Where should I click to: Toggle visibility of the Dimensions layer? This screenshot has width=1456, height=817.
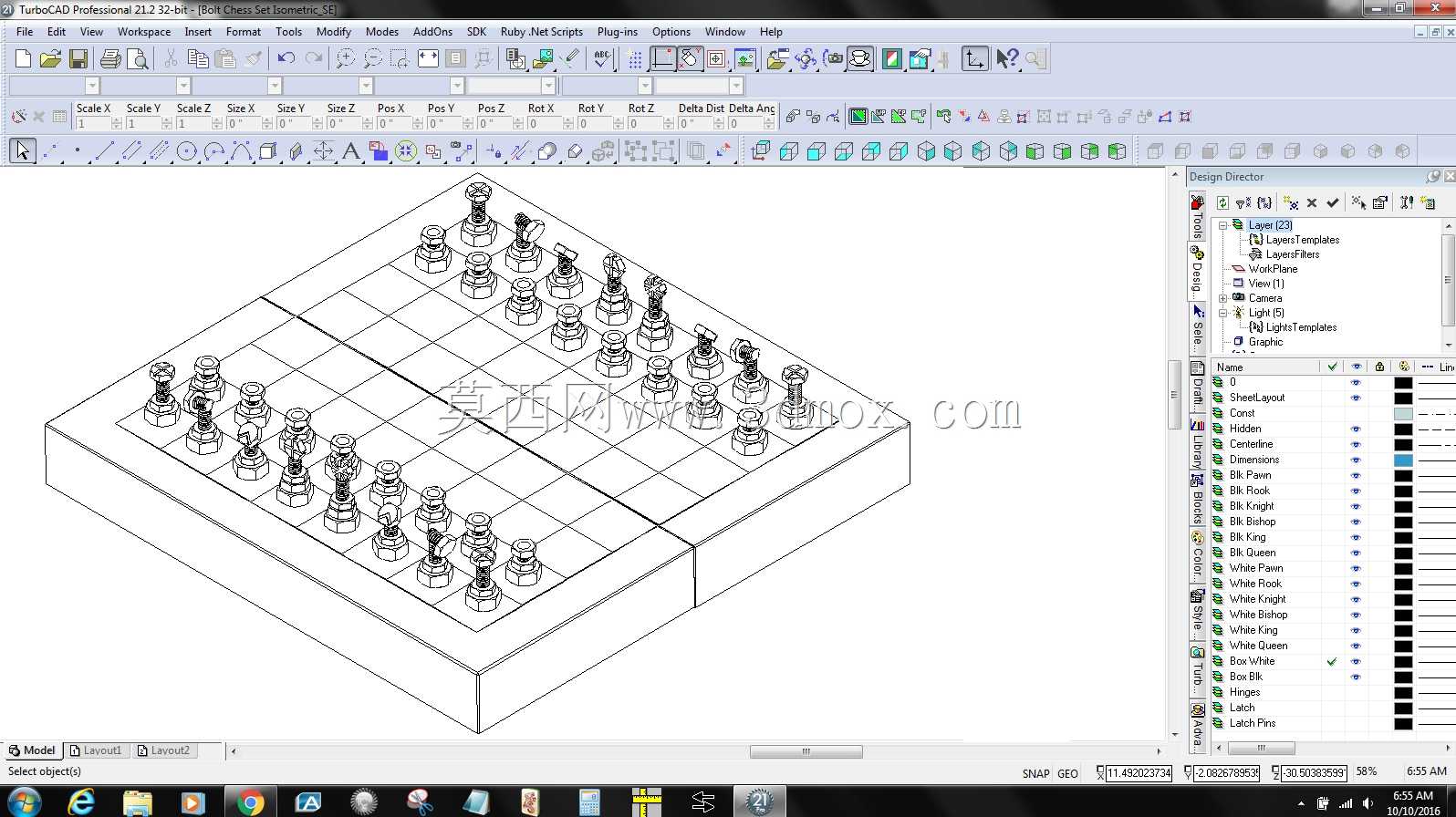[x=1356, y=460]
